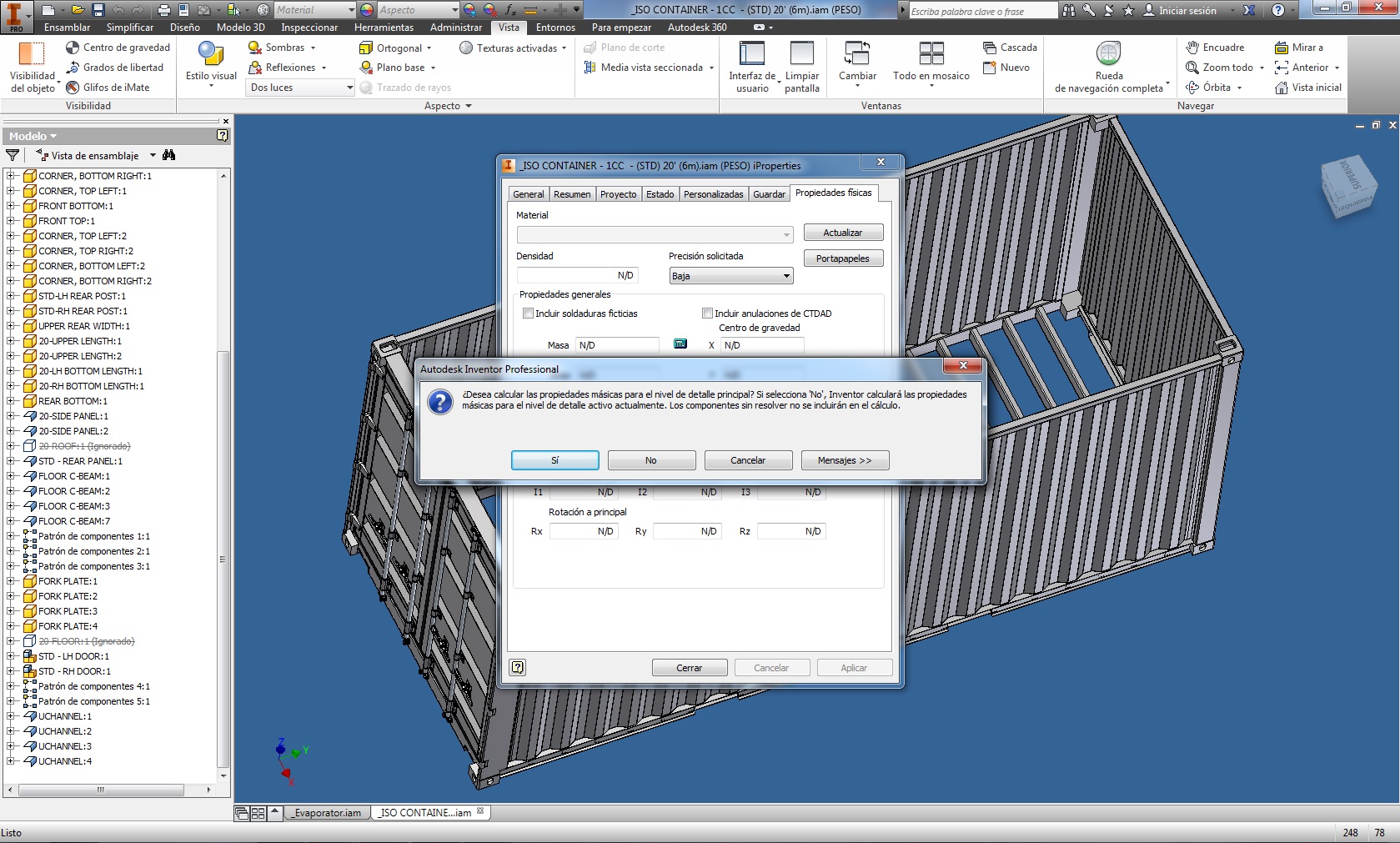Select the Encuadre pan tool
The image size is (1400, 843).
tap(1216, 48)
